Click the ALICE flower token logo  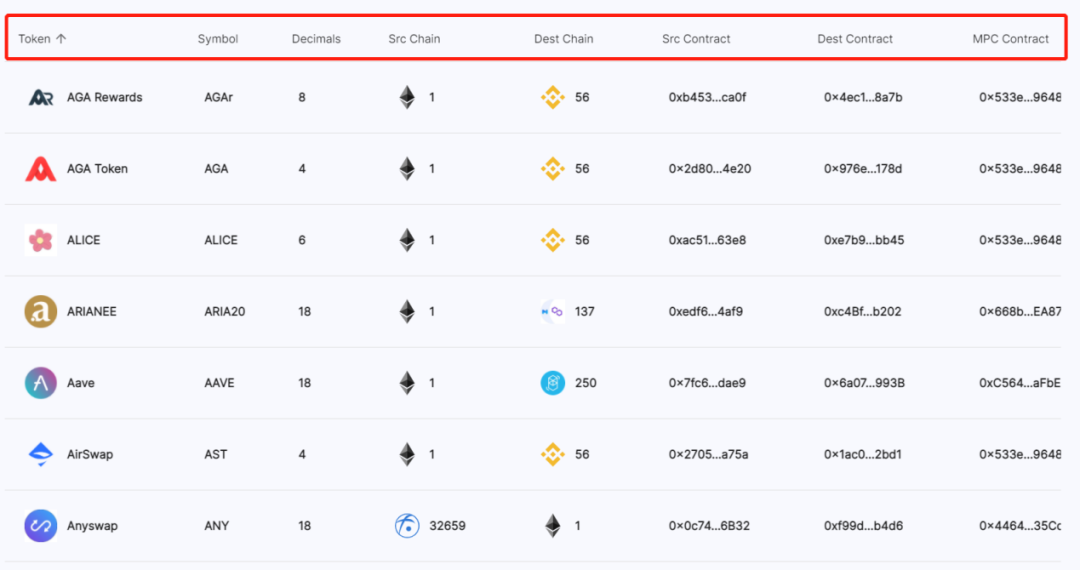pyautogui.click(x=41, y=240)
